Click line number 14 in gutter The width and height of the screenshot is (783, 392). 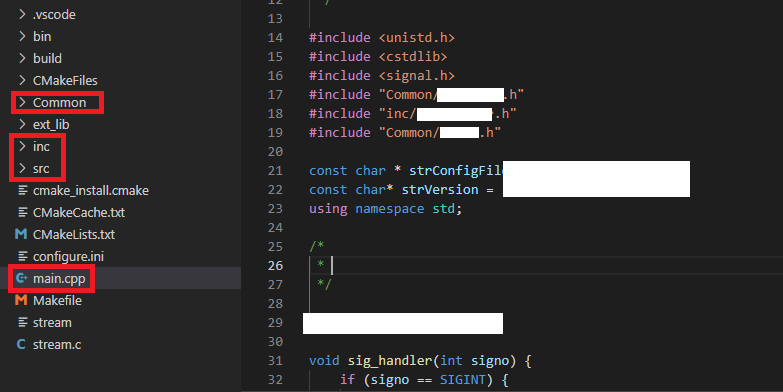275,37
